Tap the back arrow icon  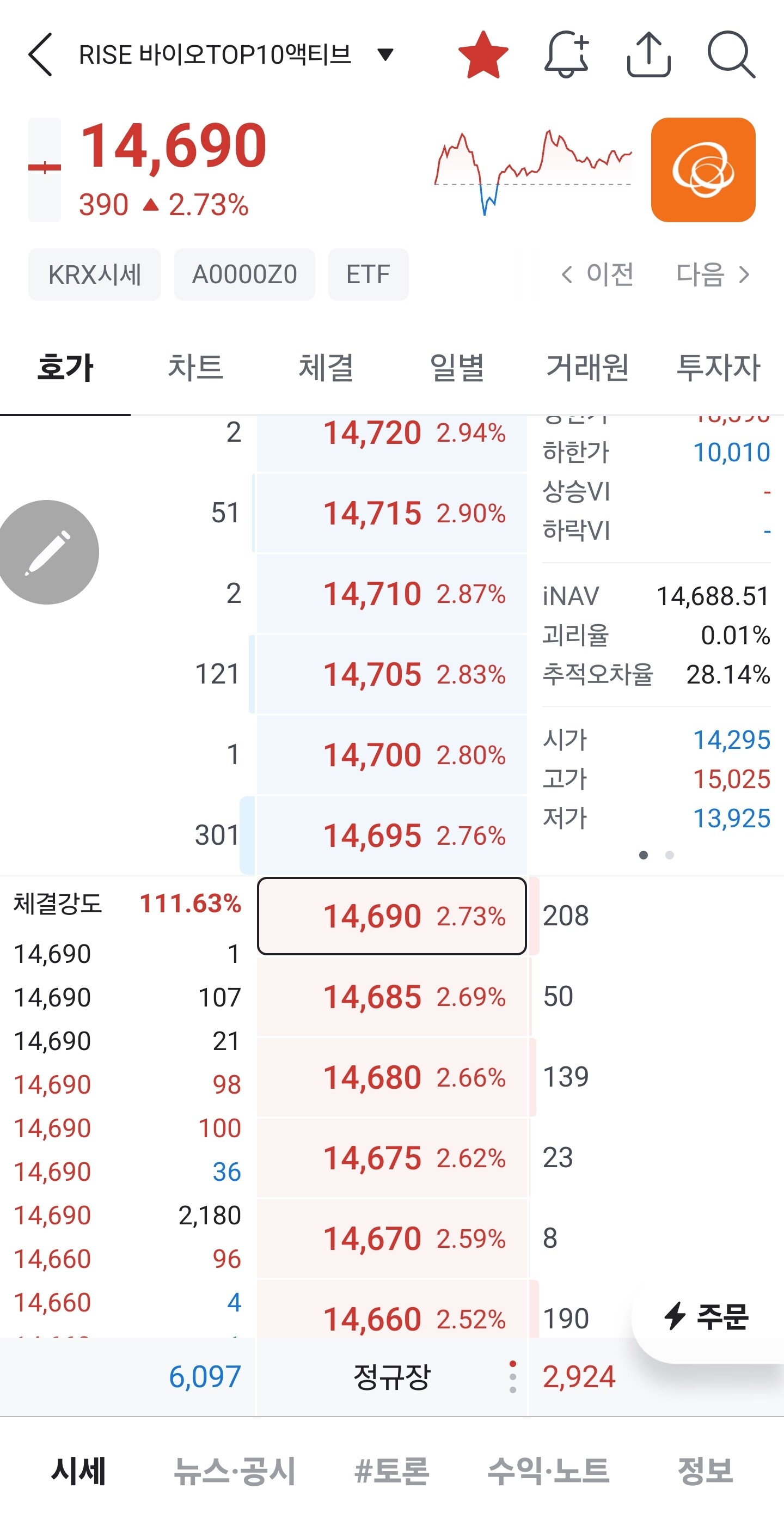pos(40,54)
